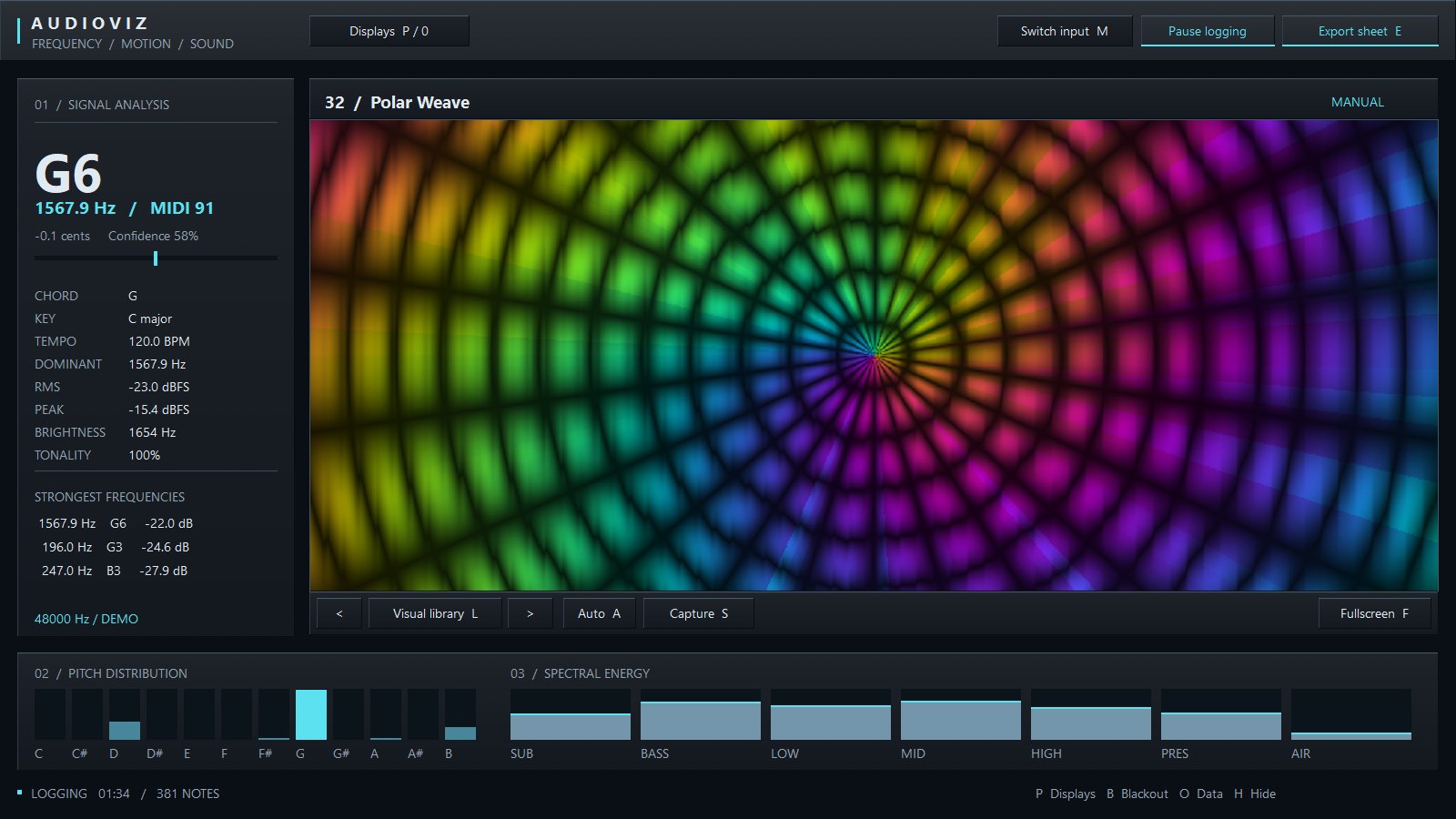Click the Polar Weave visualization canvas

(x=874, y=356)
